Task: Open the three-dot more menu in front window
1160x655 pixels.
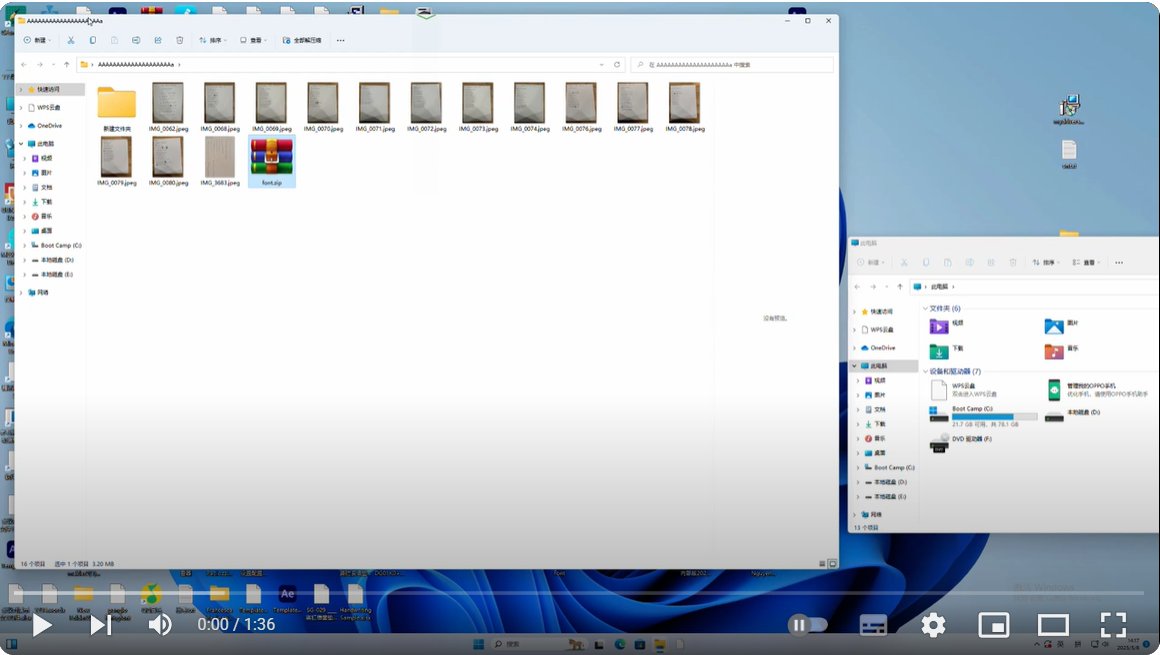Action: (x=340, y=40)
